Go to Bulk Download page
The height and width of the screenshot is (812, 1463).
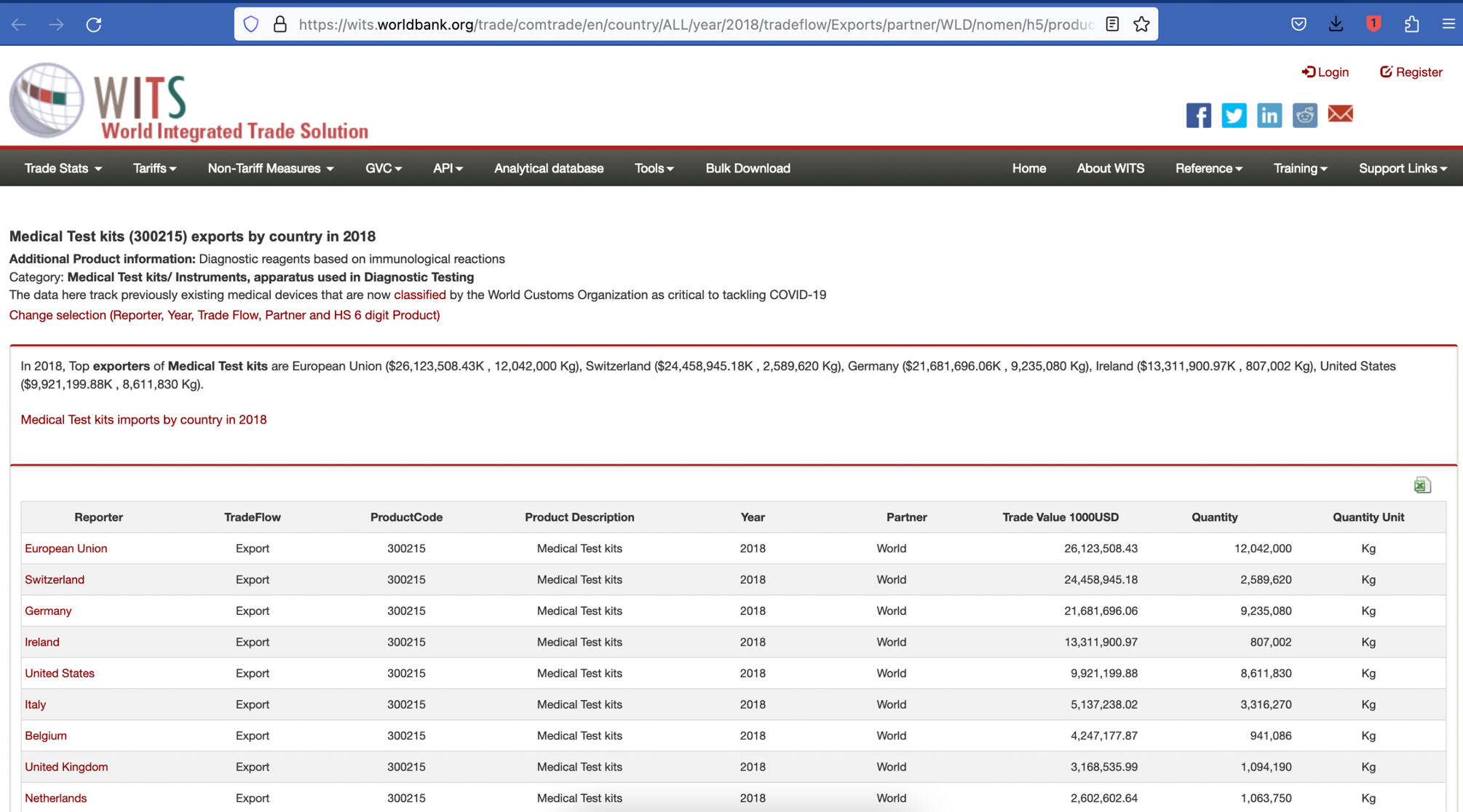click(x=748, y=168)
